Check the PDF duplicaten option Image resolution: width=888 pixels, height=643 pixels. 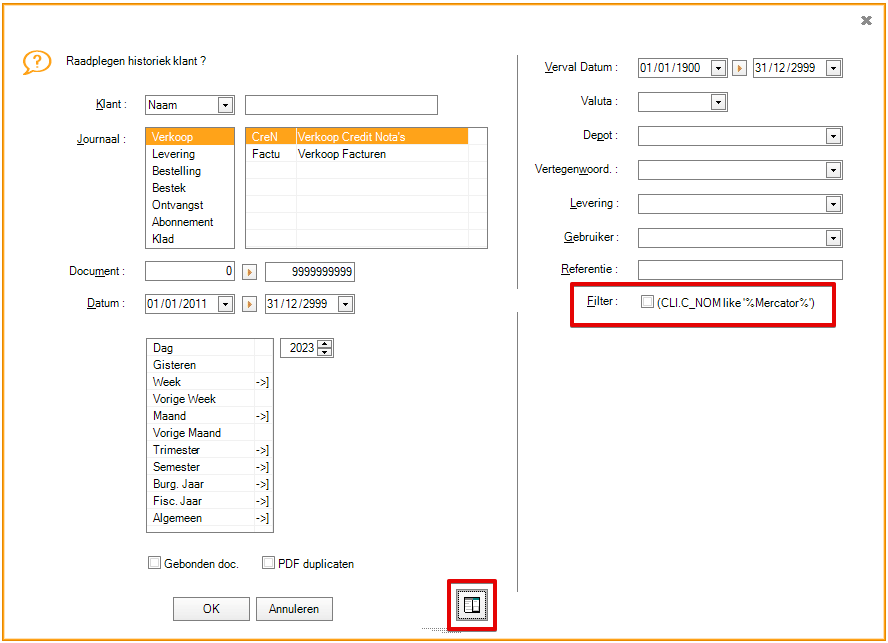[269, 563]
